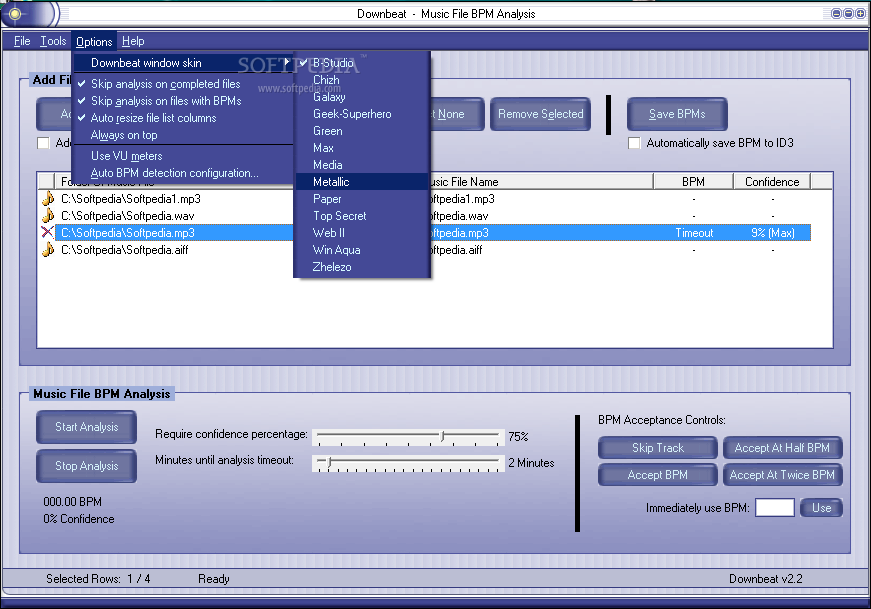
Task: Click the red X icon beside Softpedia.mp3
Action: pyautogui.click(x=48, y=233)
